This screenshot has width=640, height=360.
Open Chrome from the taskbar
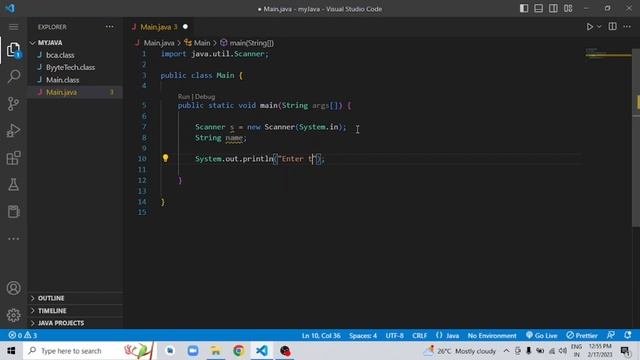coord(239,351)
